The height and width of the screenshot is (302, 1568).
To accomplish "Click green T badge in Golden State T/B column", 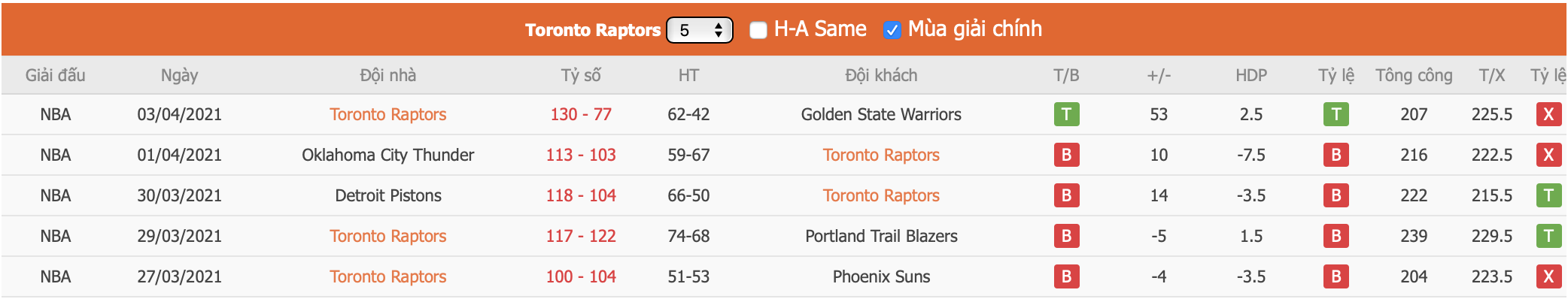I will click(1066, 114).
